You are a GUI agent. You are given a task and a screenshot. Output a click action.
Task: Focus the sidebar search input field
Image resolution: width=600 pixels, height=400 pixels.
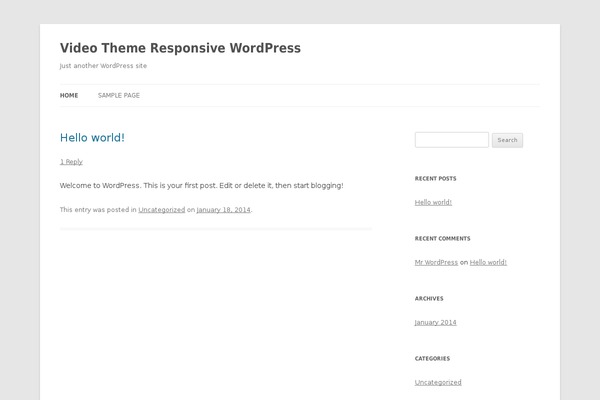click(452, 140)
